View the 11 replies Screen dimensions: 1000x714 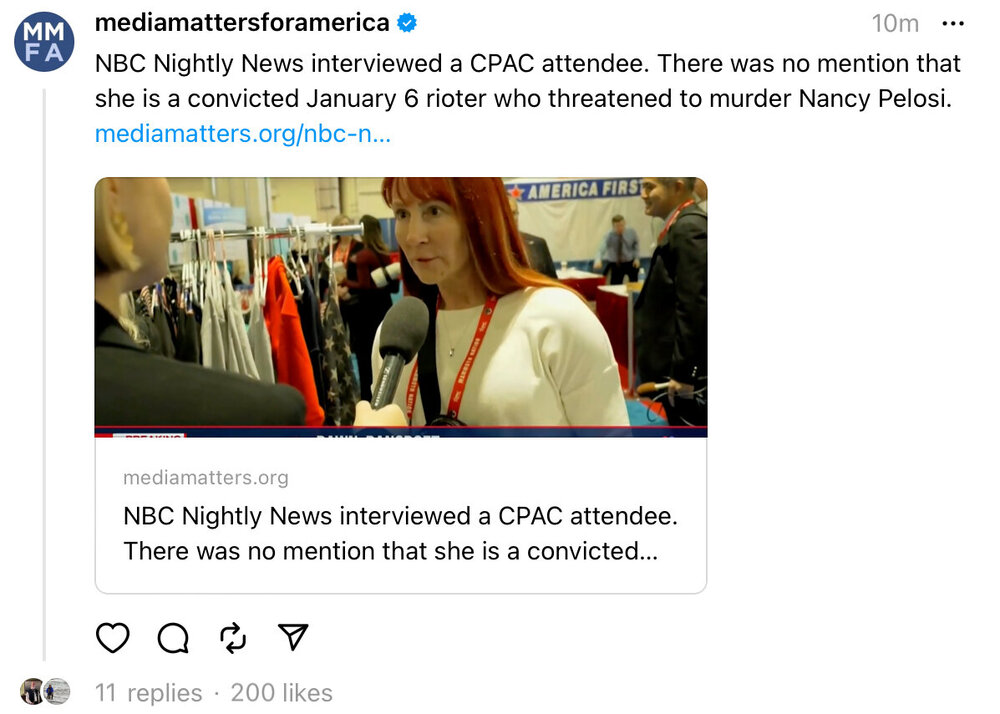click(x=148, y=692)
